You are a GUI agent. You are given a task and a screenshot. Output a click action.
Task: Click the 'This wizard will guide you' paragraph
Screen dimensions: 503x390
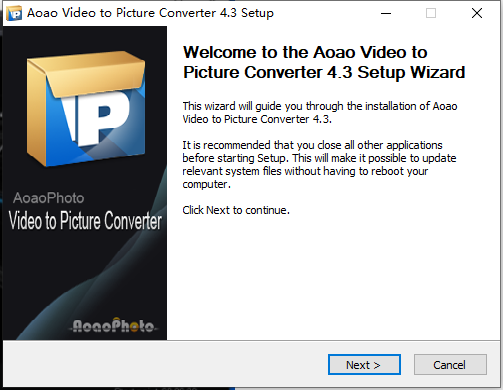(x=320, y=112)
